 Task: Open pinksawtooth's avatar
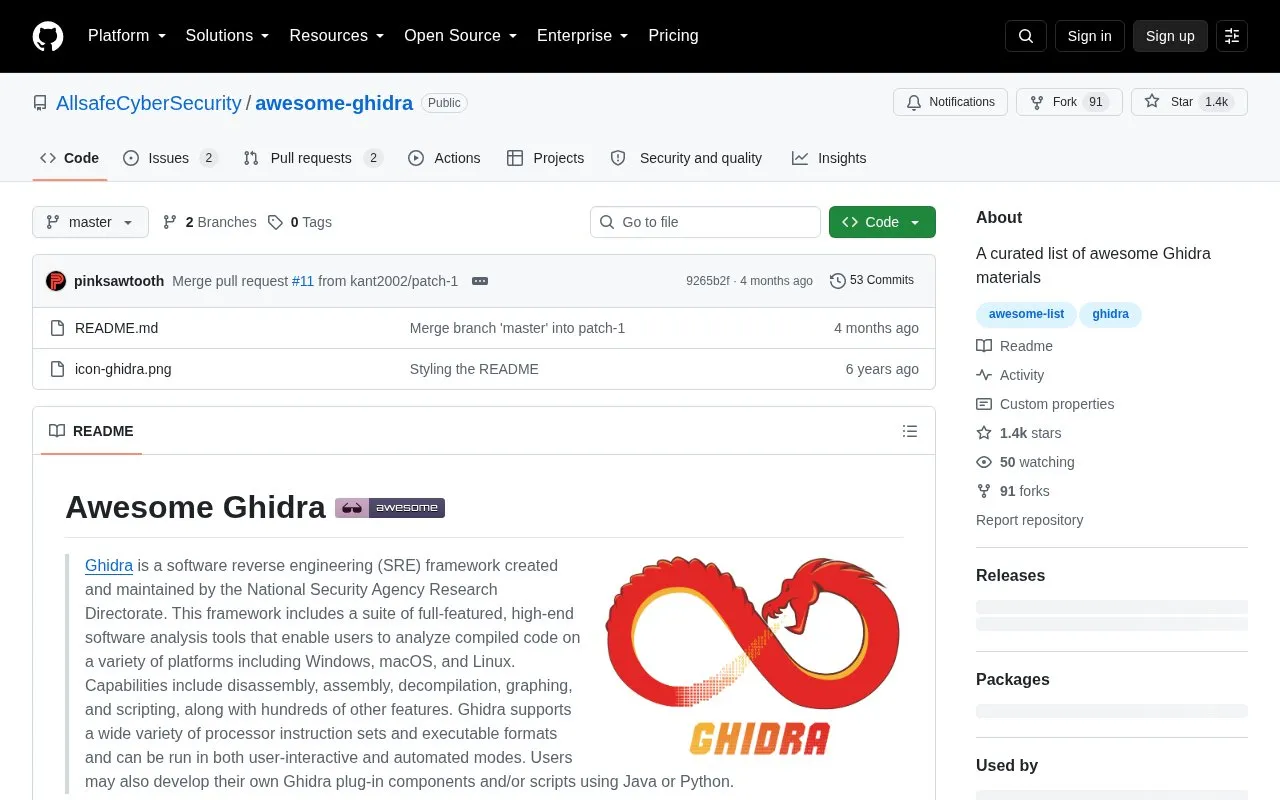tap(56, 281)
